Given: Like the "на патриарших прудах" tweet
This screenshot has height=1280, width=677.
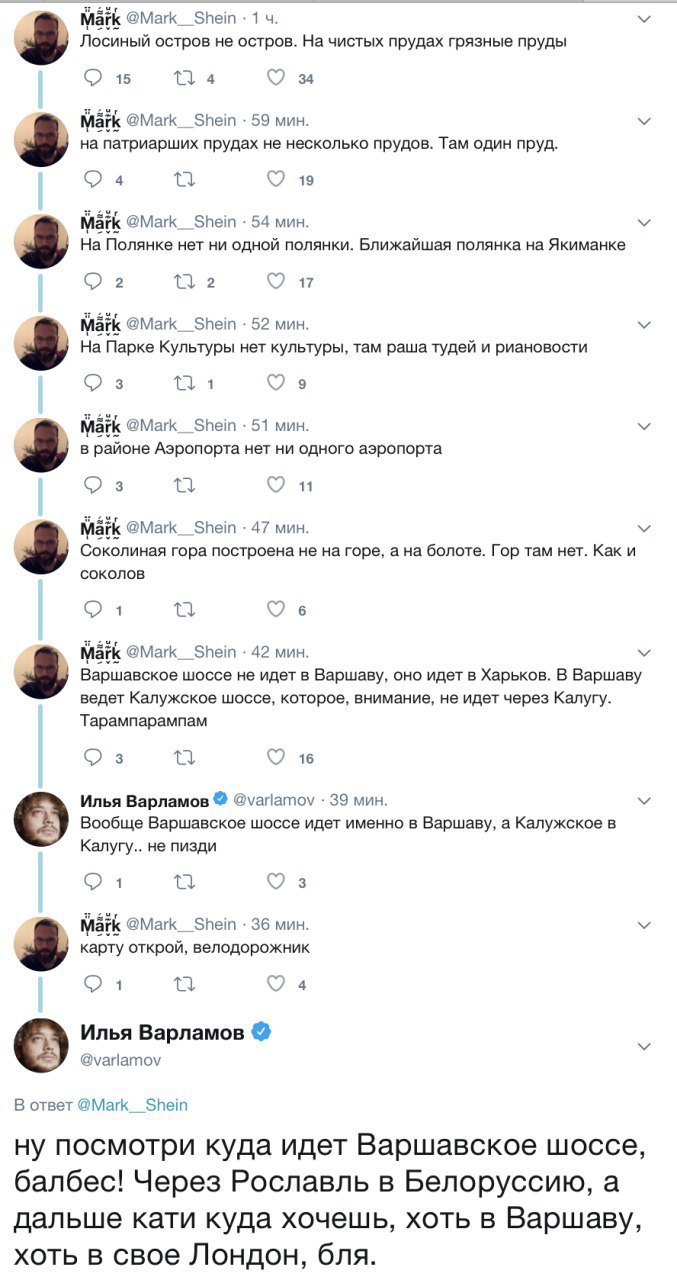Looking at the screenshot, I should click(x=278, y=180).
